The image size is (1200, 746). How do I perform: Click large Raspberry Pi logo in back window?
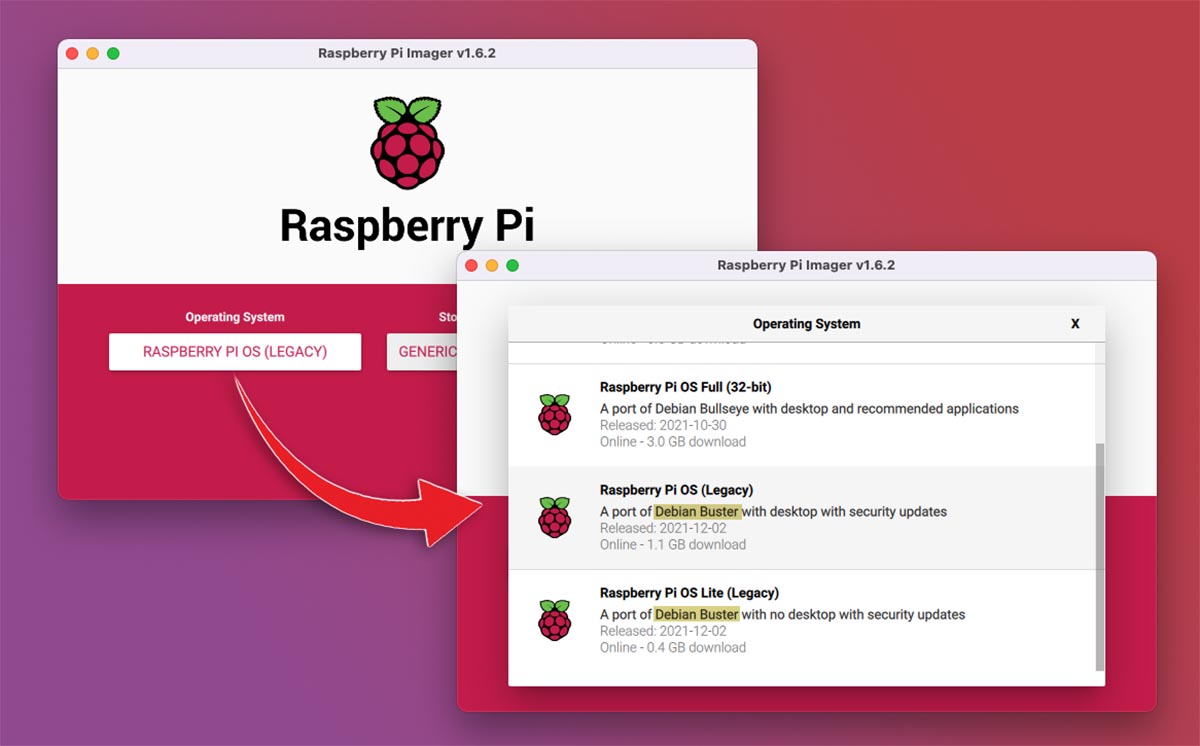point(406,143)
